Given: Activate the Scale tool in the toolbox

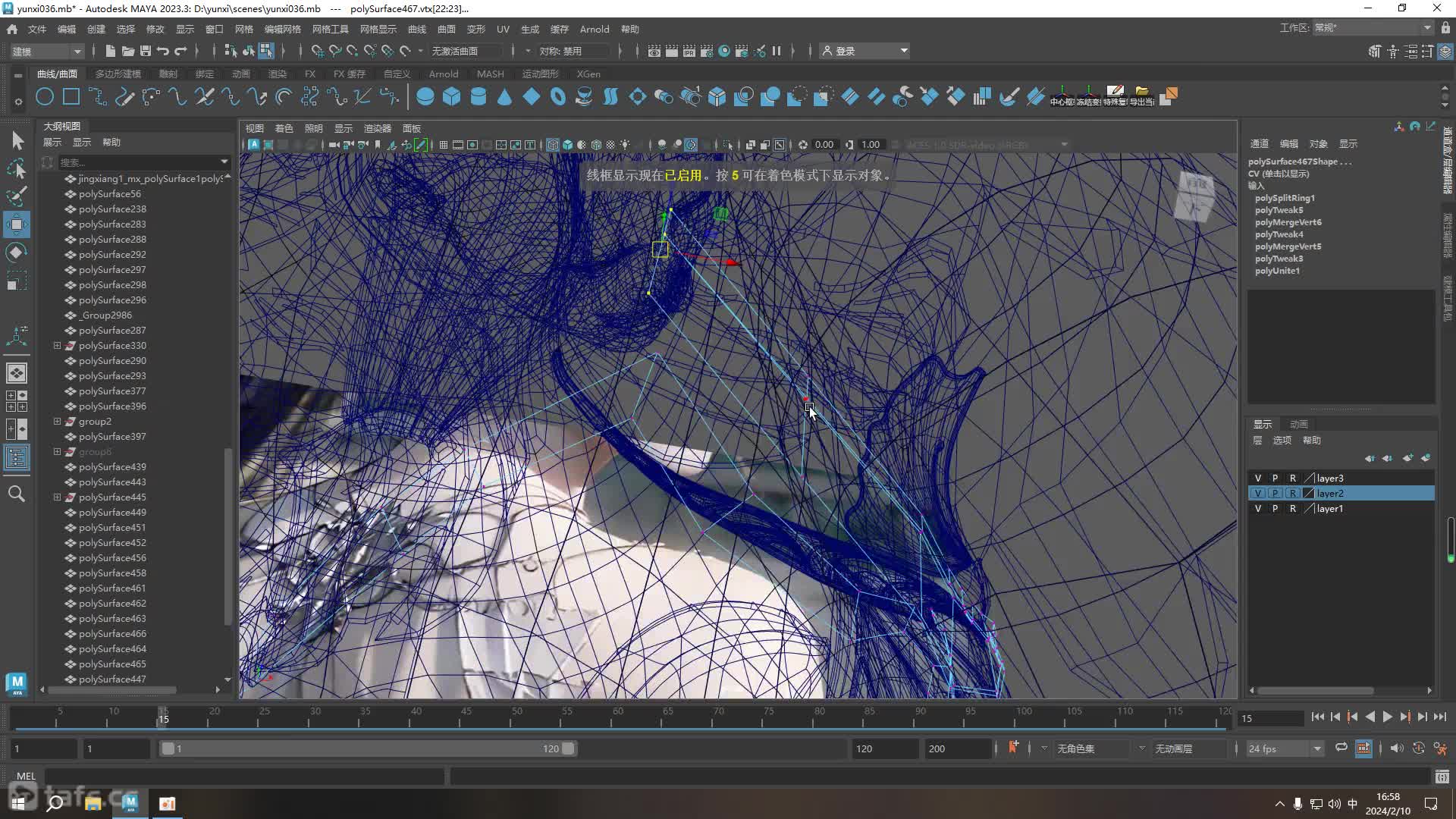Looking at the screenshot, I should [17, 281].
